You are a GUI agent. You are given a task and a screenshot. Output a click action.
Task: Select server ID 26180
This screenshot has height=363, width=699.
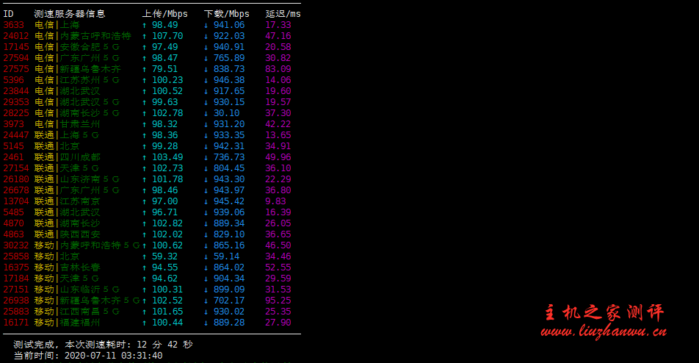16,179
